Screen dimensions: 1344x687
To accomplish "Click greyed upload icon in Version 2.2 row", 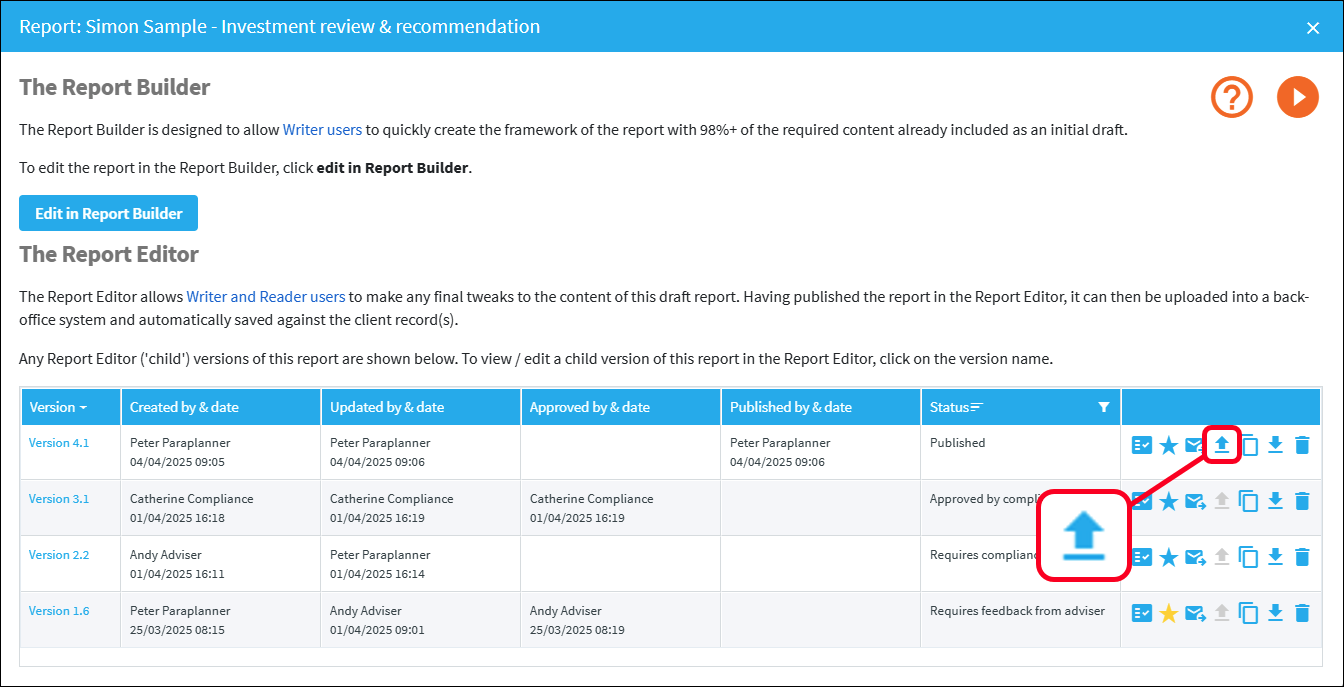I will (1221, 557).
